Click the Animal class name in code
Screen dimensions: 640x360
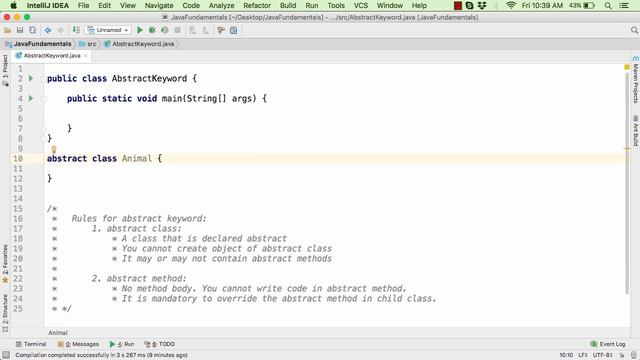pyautogui.click(x=137, y=158)
